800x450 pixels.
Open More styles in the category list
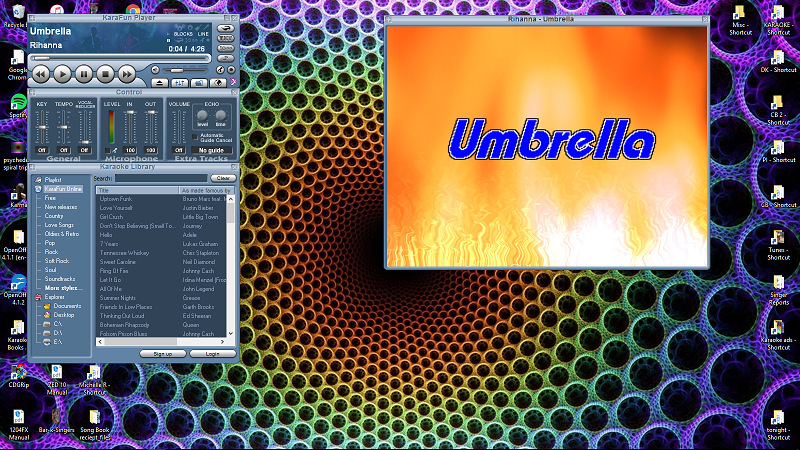[63, 288]
